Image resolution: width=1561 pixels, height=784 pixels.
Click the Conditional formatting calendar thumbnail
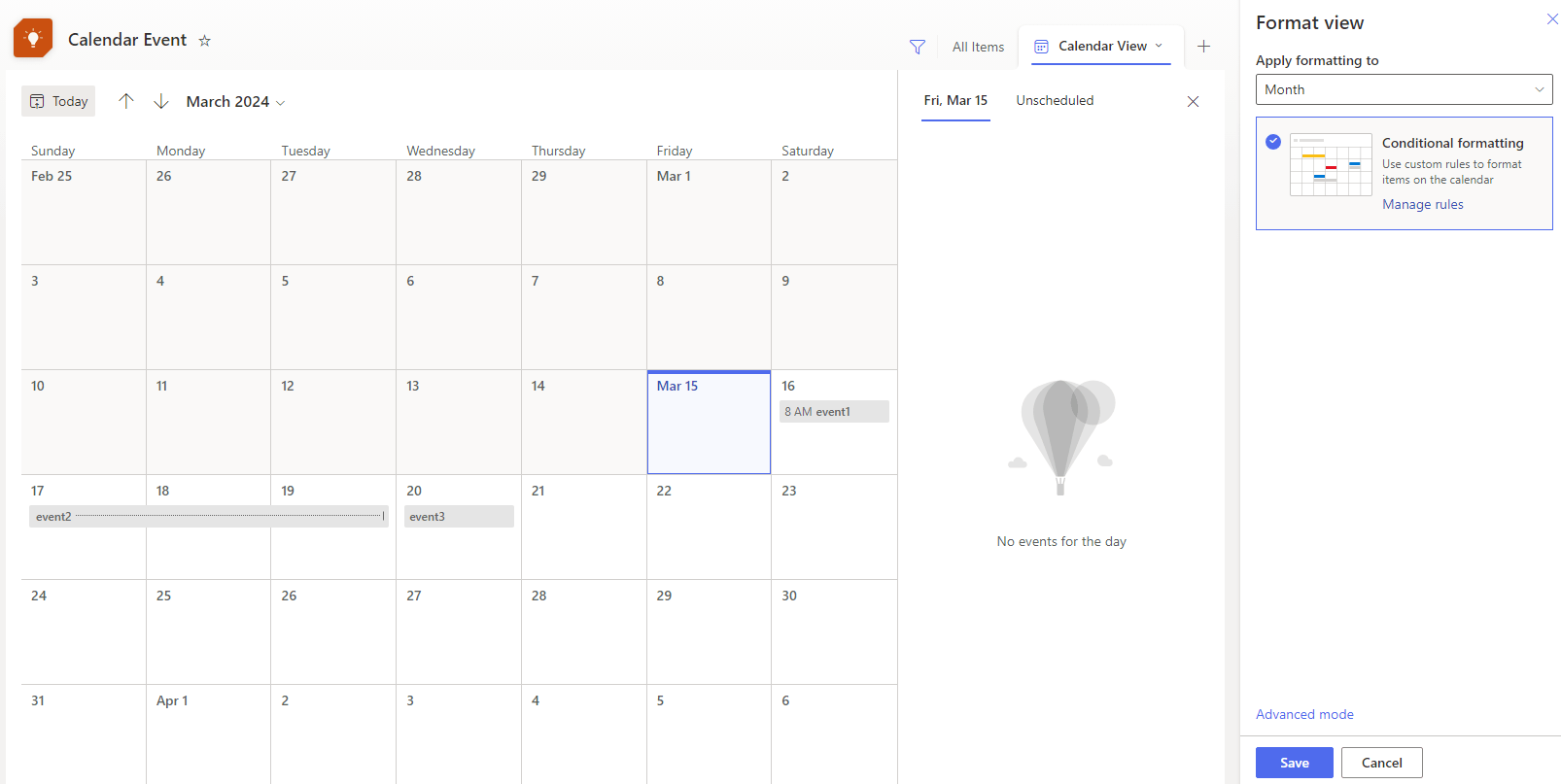tap(1331, 165)
